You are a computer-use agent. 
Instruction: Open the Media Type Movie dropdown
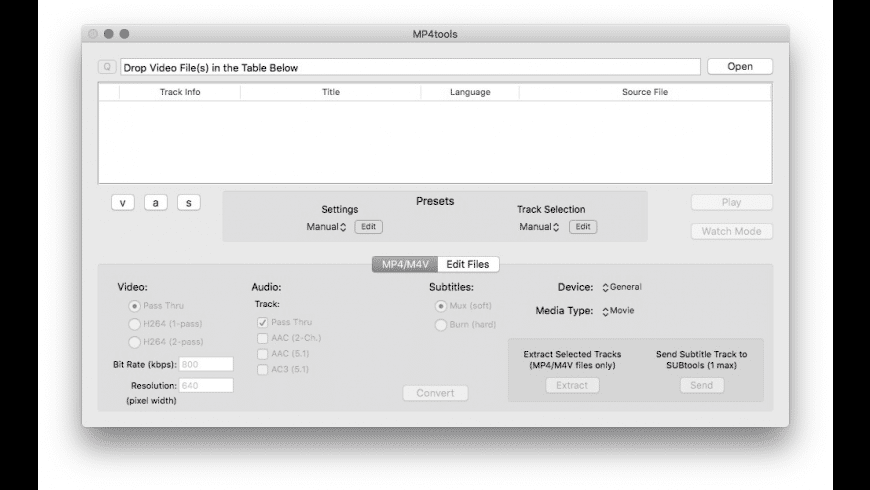[x=618, y=311]
